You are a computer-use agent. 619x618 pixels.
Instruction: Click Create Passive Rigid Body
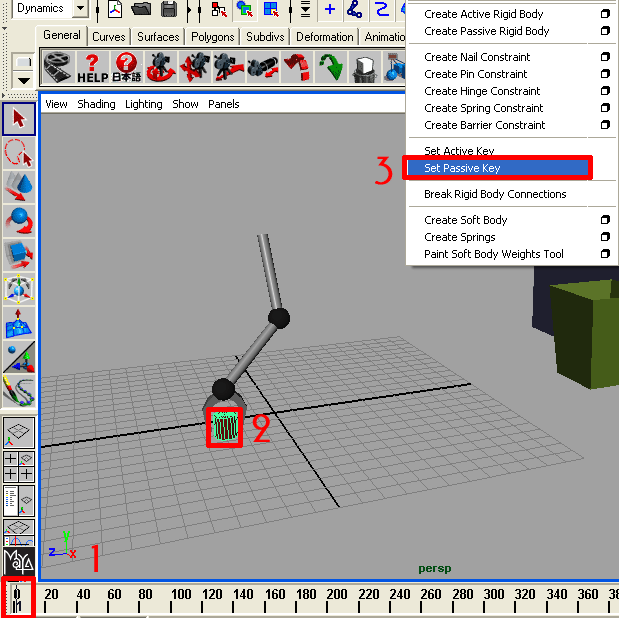click(486, 31)
